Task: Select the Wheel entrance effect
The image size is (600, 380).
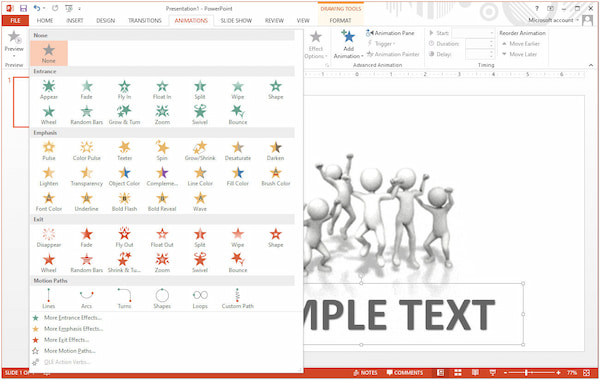Action: pyautogui.click(x=49, y=115)
